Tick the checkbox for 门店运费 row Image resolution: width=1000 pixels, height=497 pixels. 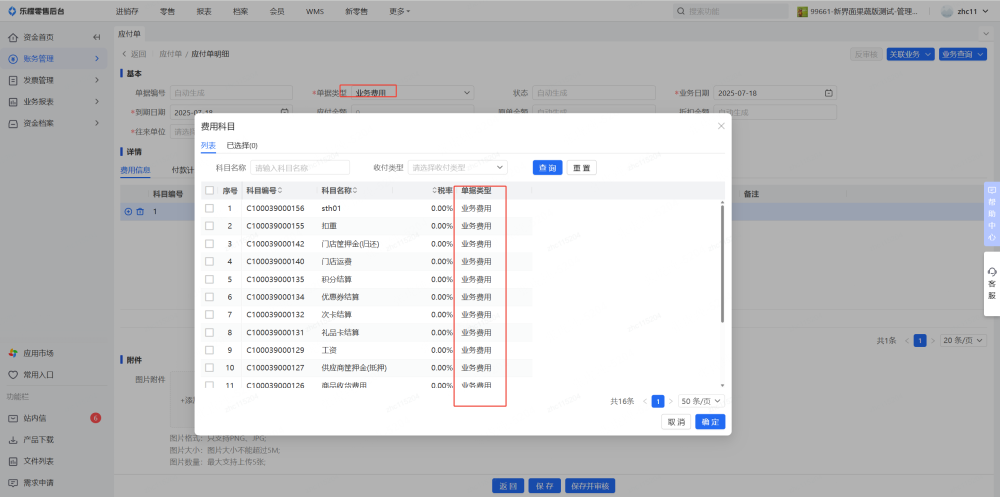[x=209, y=261]
